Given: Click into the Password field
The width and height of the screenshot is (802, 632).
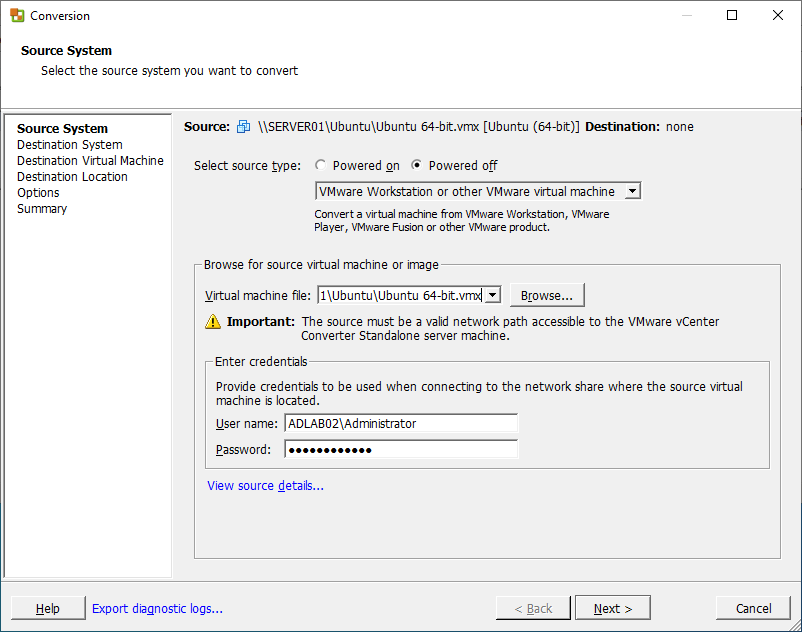Looking at the screenshot, I should (x=401, y=449).
